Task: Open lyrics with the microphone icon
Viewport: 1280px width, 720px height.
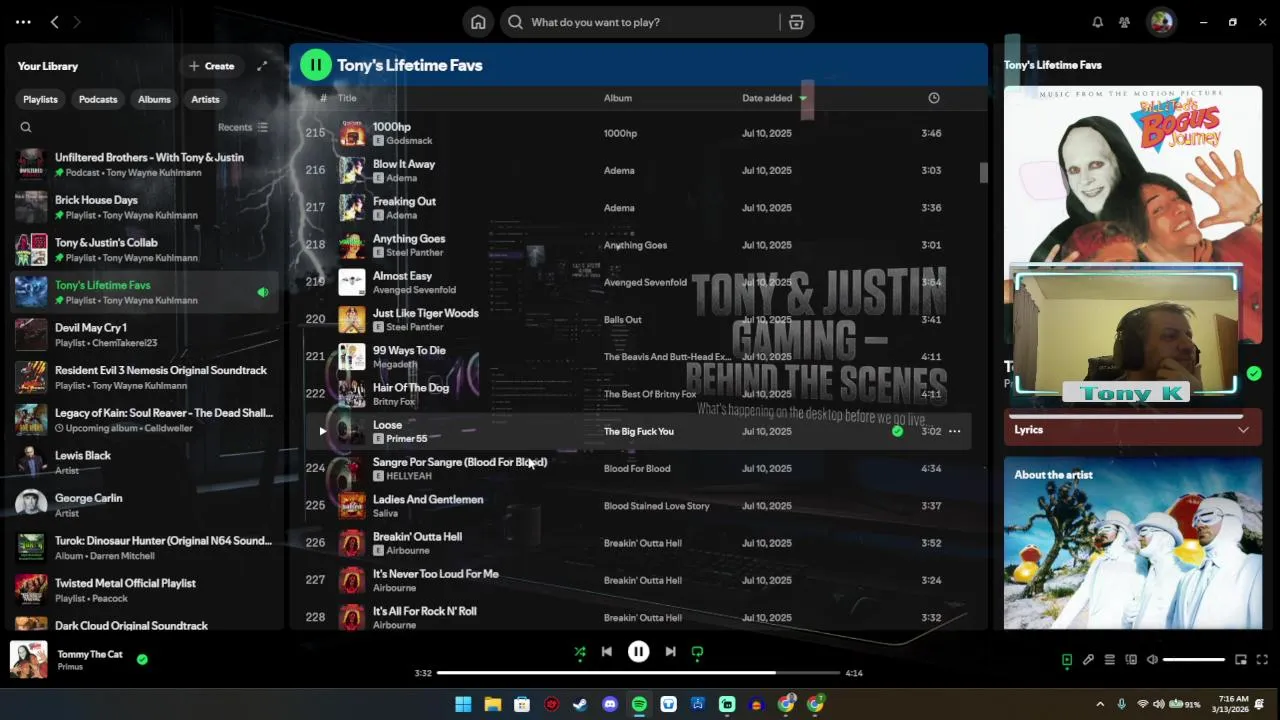Action: click(1088, 660)
